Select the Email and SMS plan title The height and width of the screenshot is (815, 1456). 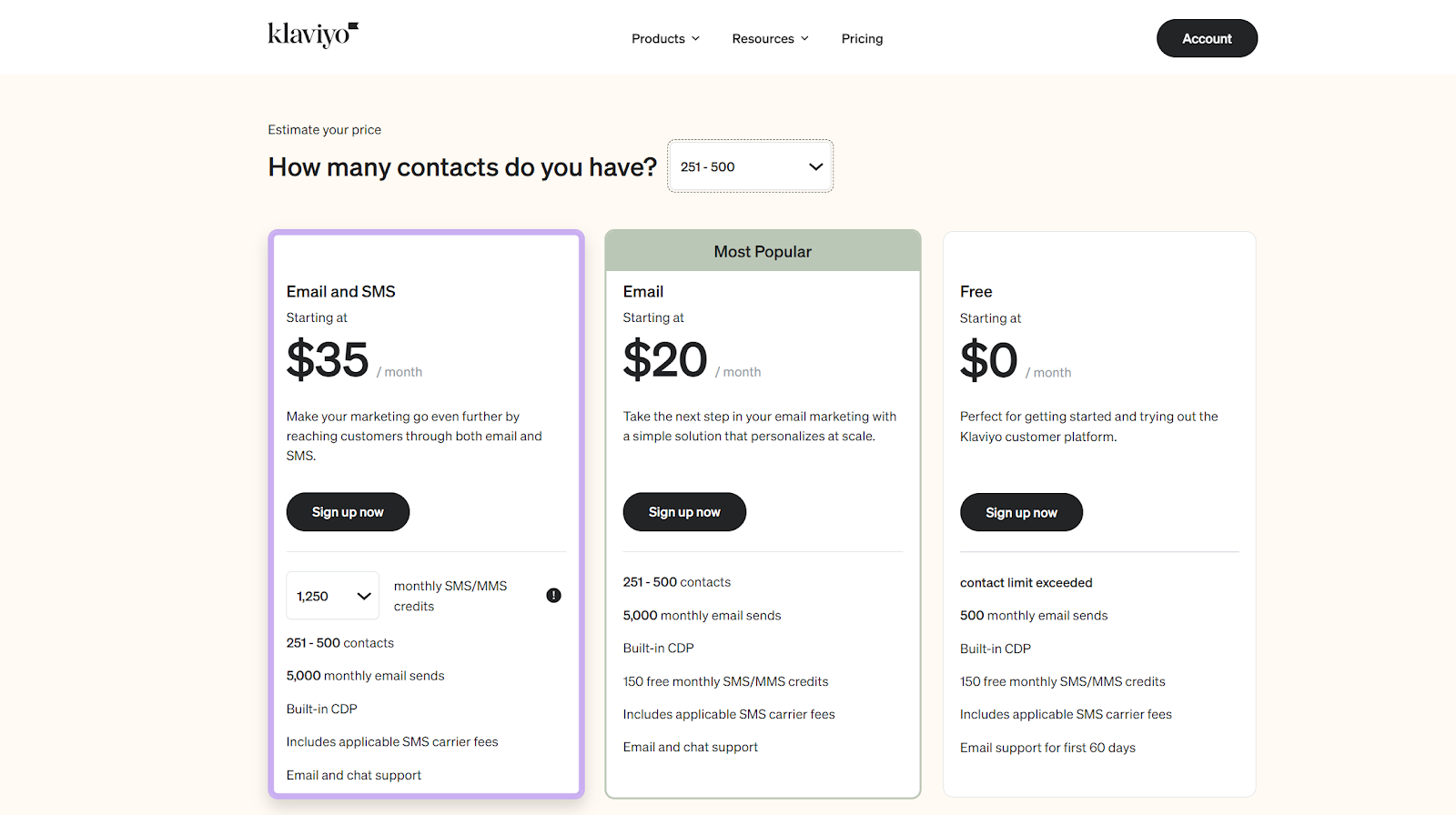[x=340, y=291]
